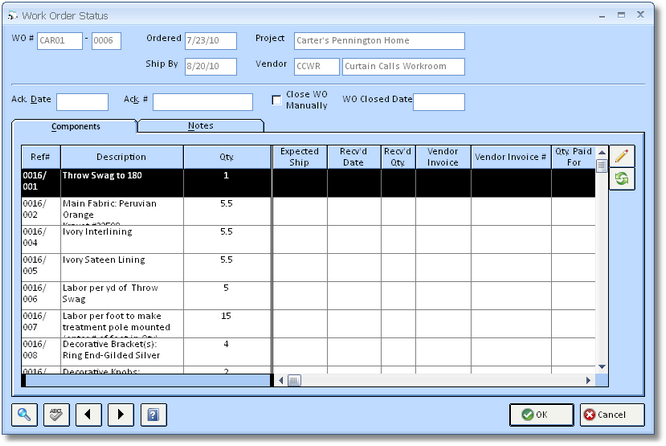Viewport: 666px width, 446px height.
Task: Click the horizontal scrollbar right arrow
Action: coord(589,380)
